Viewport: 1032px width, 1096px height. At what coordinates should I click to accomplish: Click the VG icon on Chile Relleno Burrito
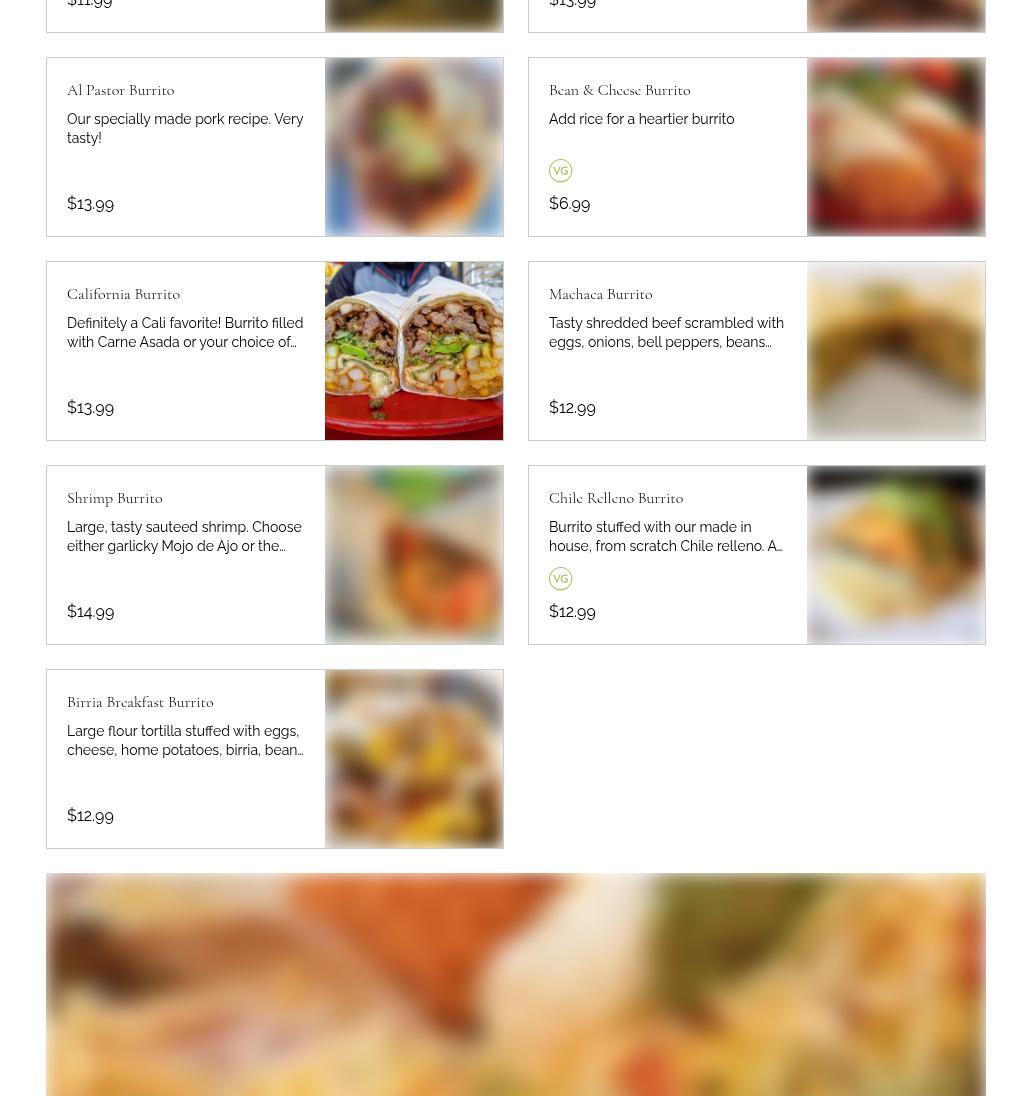(560, 579)
